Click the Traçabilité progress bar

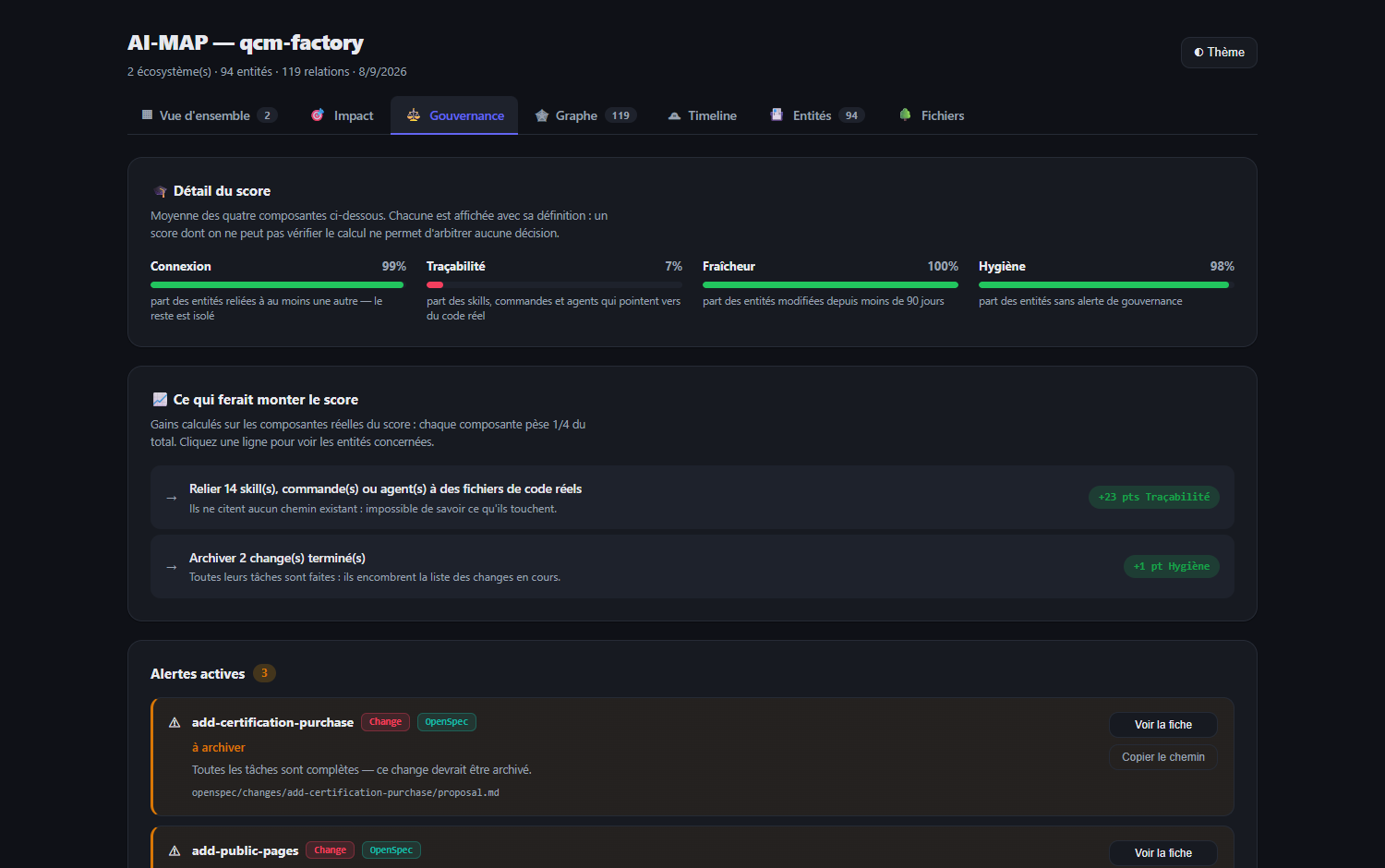click(x=554, y=285)
